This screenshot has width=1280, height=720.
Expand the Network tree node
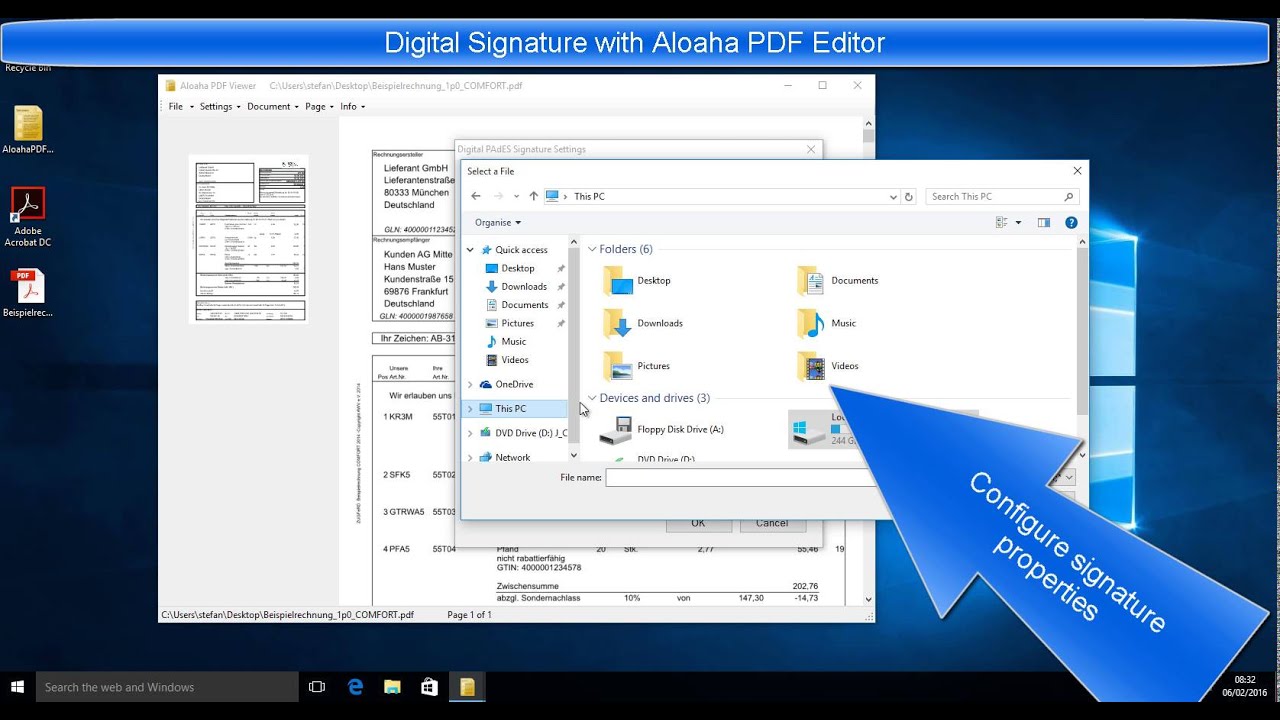(471, 458)
